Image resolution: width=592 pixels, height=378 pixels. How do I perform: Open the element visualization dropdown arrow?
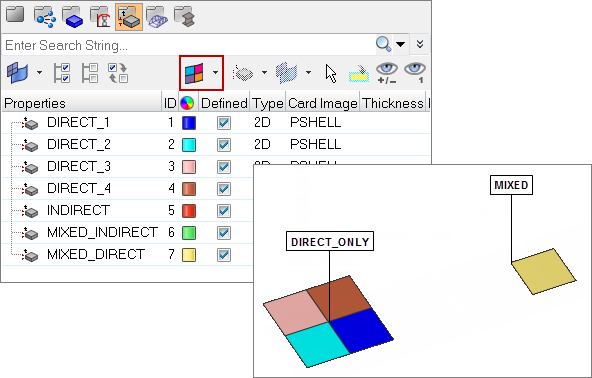click(x=264, y=73)
